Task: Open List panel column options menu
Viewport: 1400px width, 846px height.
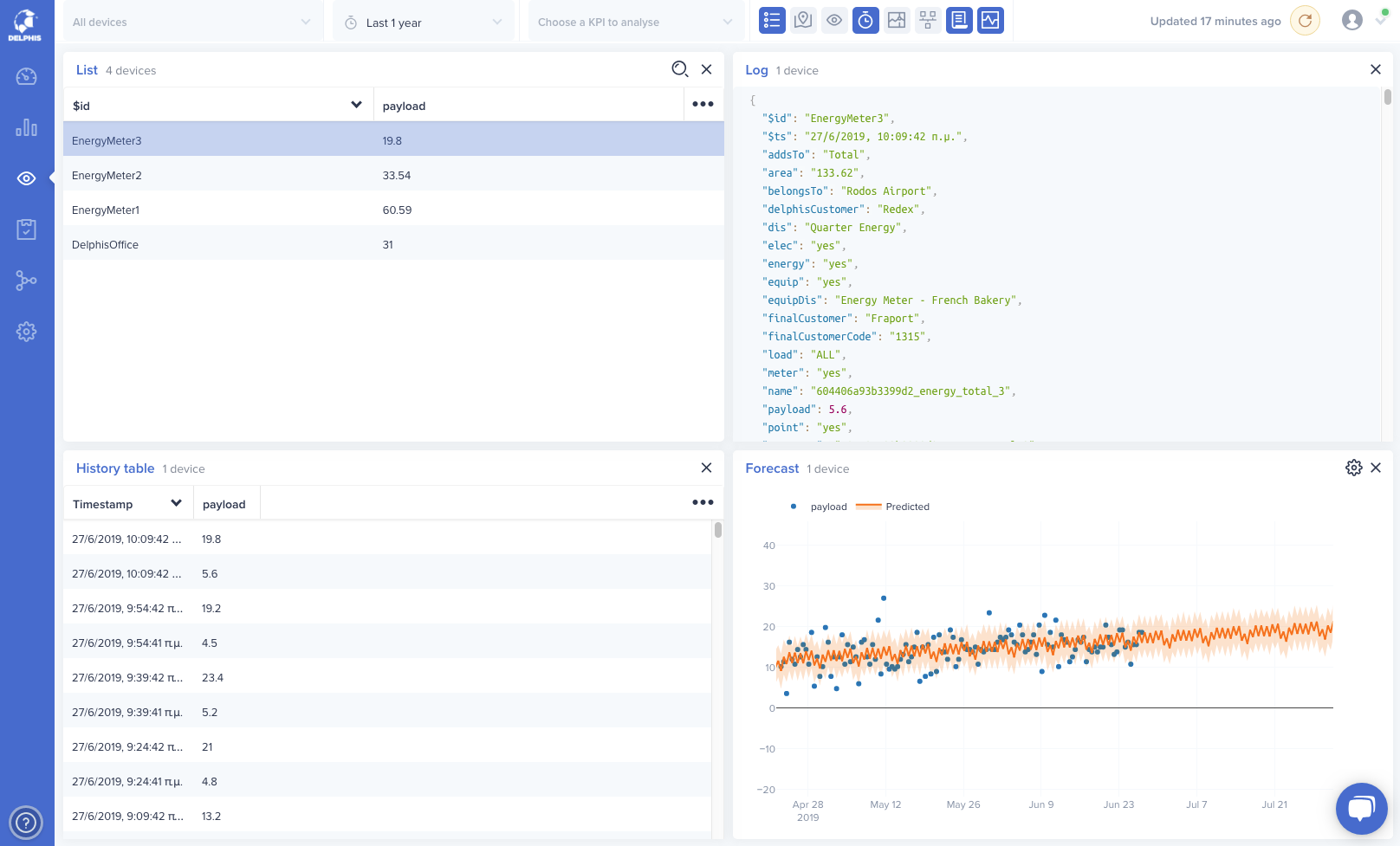Action: (703, 104)
